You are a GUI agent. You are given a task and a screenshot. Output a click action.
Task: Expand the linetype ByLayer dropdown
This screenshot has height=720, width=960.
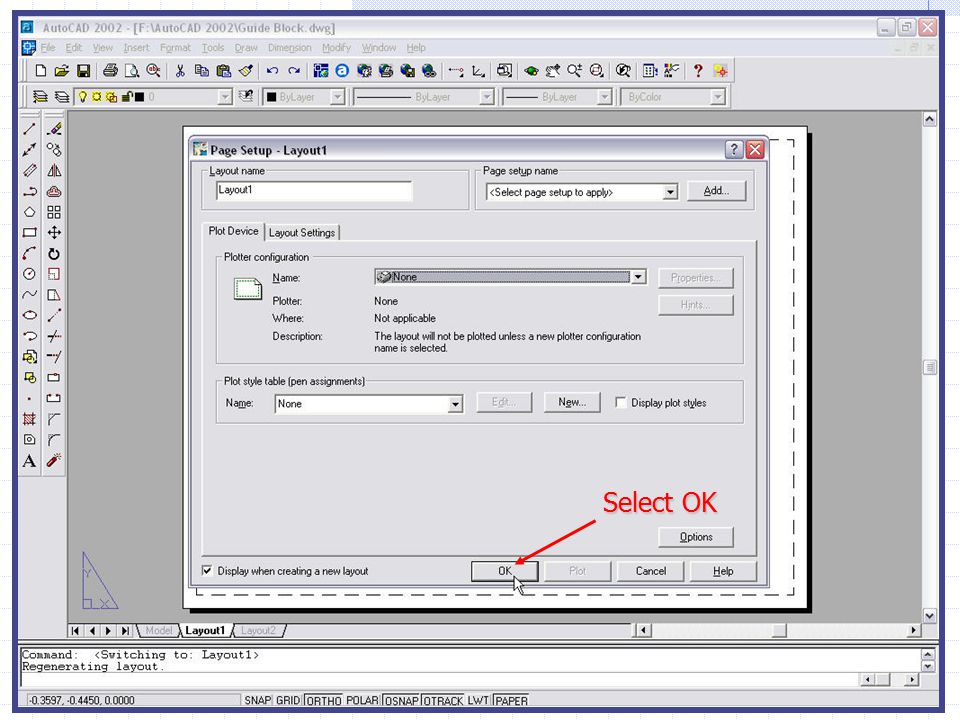point(487,97)
